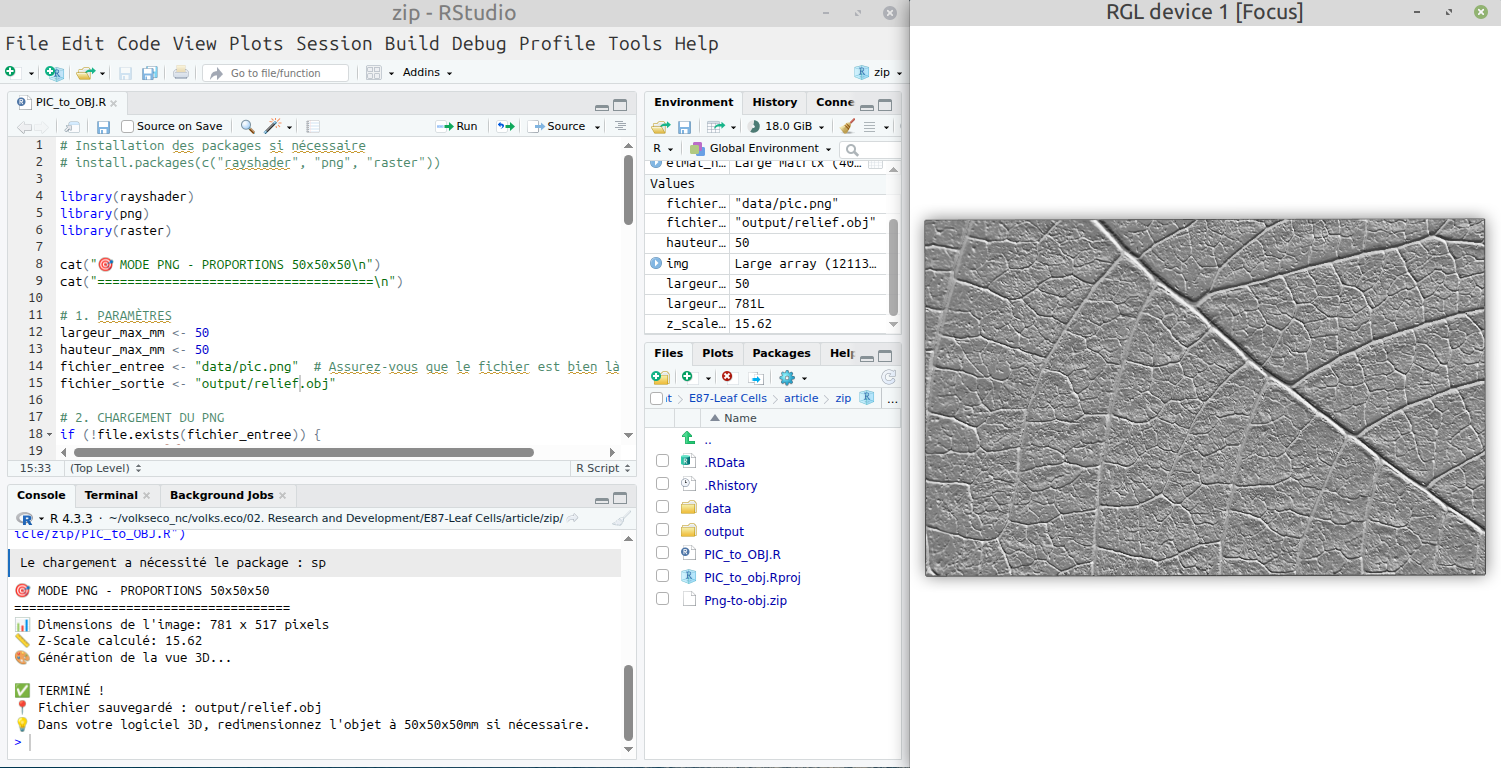Screen dimensions: 1501x768
Task: Check the box next to the data folder
Action: coord(662,507)
